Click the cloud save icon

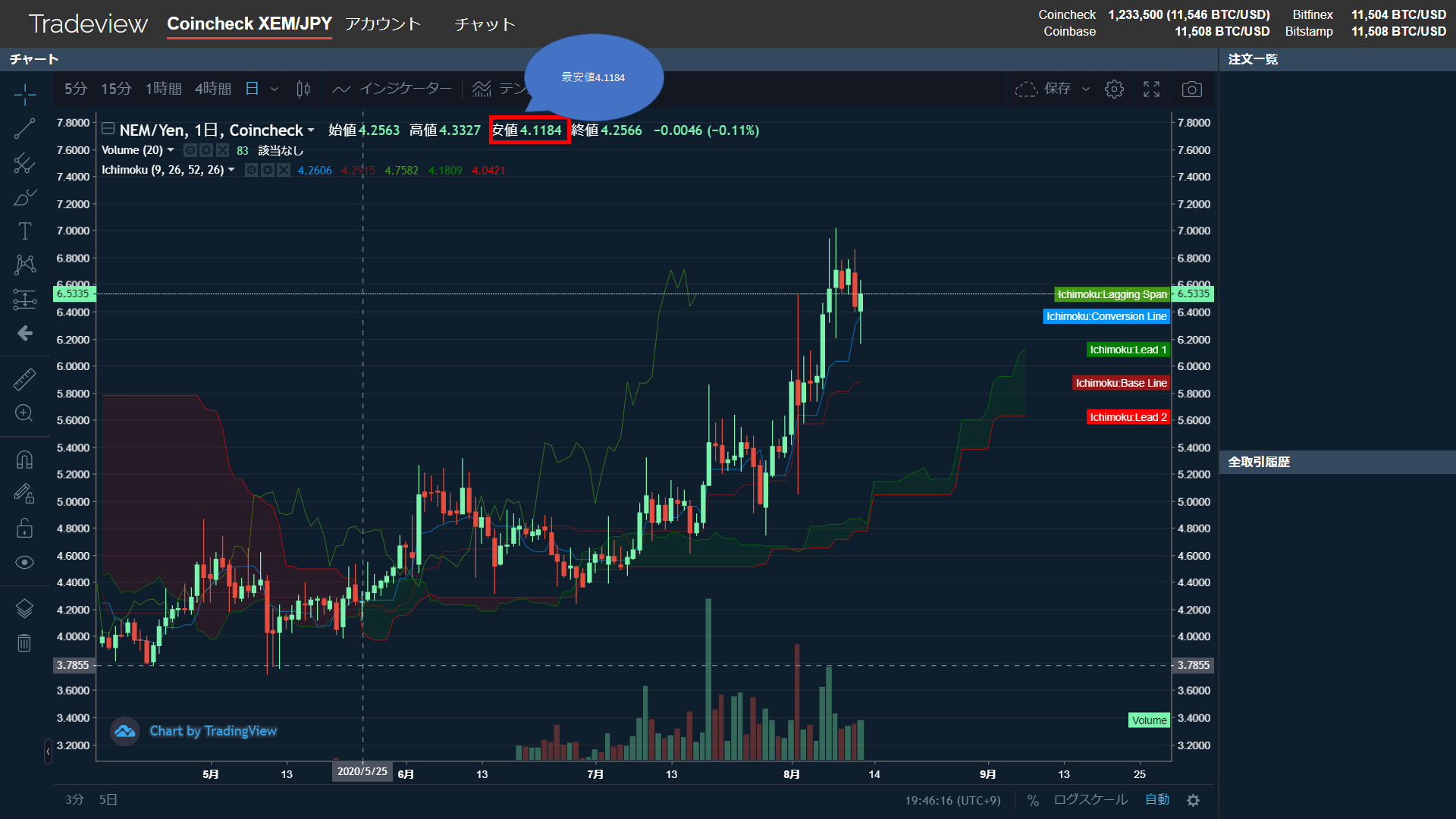pyautogui.click(x=1026, y=89)
